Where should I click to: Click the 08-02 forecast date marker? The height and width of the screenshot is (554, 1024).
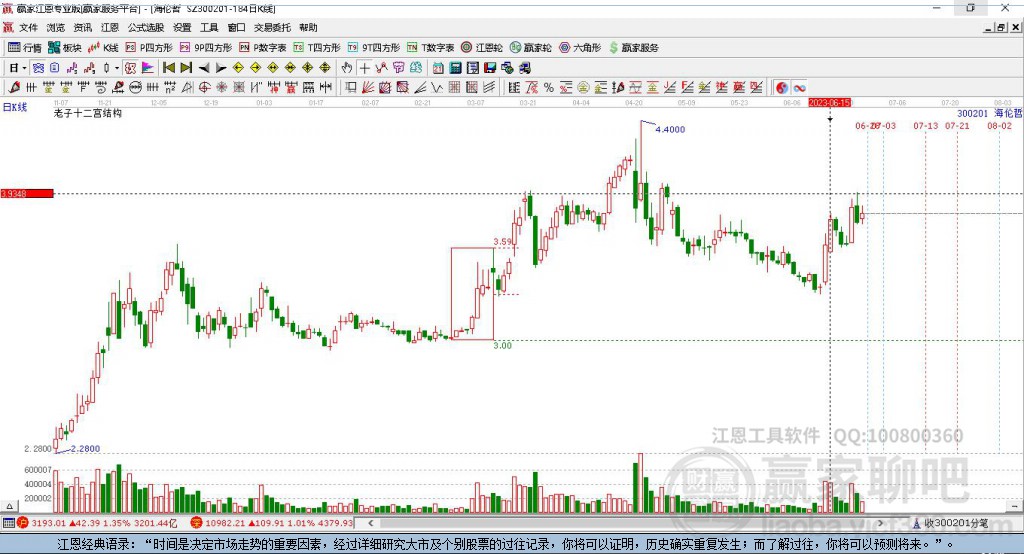pos(999,125)
